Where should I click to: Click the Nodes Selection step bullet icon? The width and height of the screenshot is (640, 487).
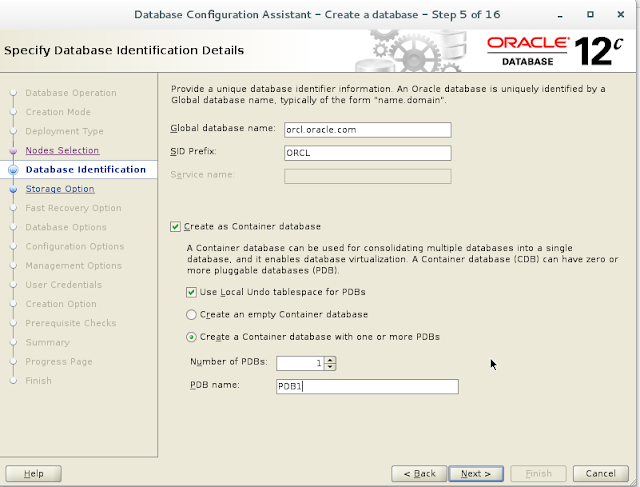point(13,151)
